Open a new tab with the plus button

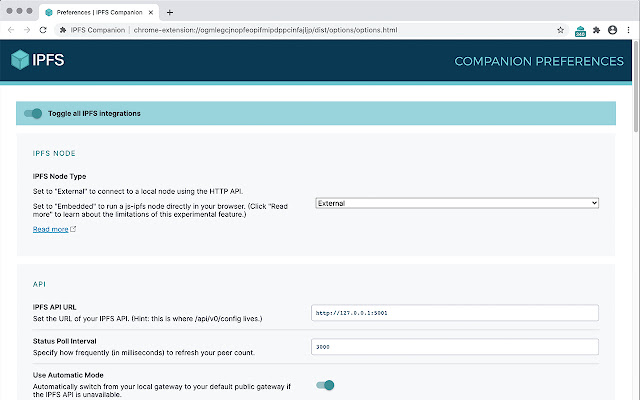[170, 12]
